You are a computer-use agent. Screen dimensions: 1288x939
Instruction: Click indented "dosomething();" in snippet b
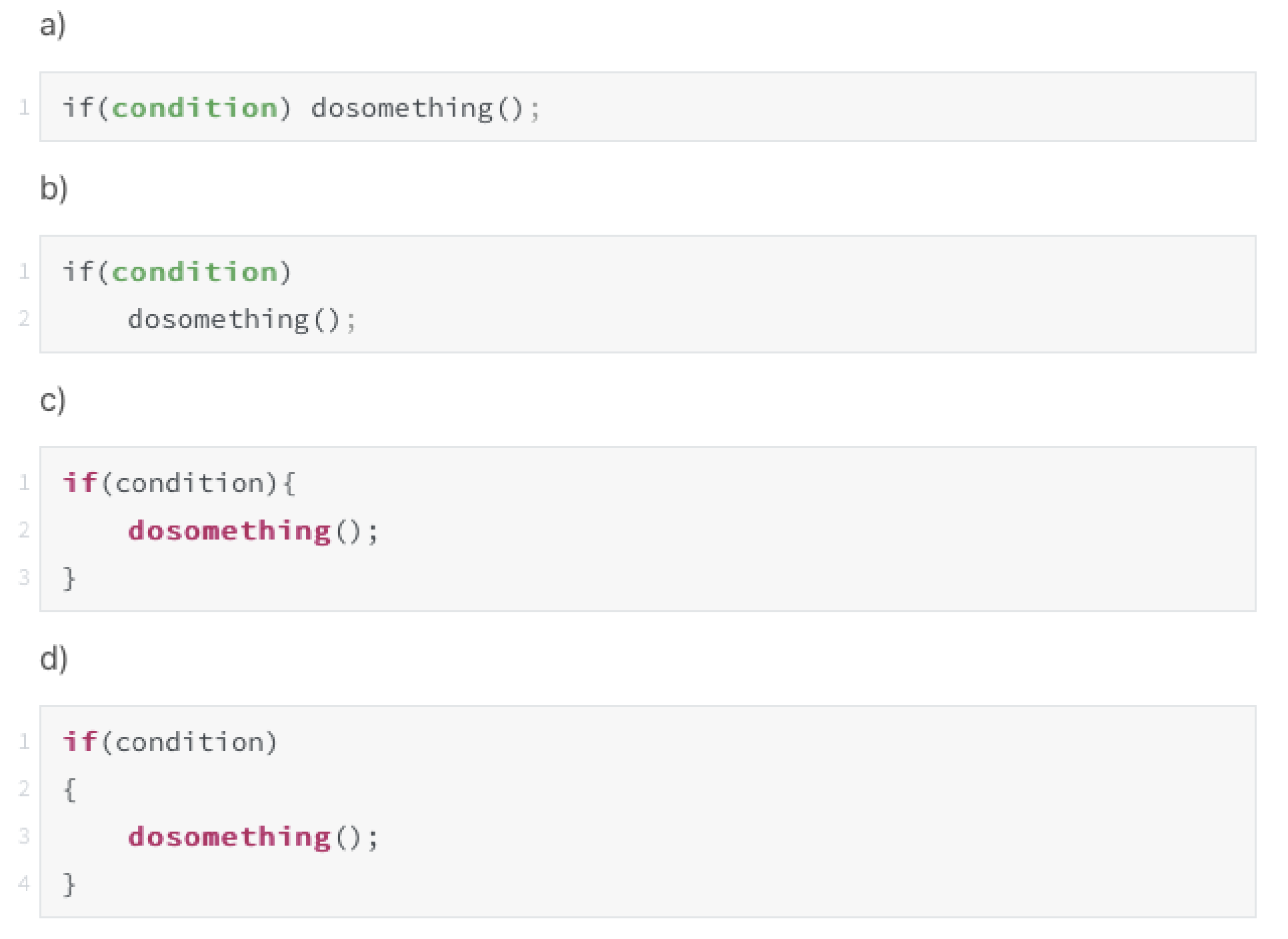241,319
